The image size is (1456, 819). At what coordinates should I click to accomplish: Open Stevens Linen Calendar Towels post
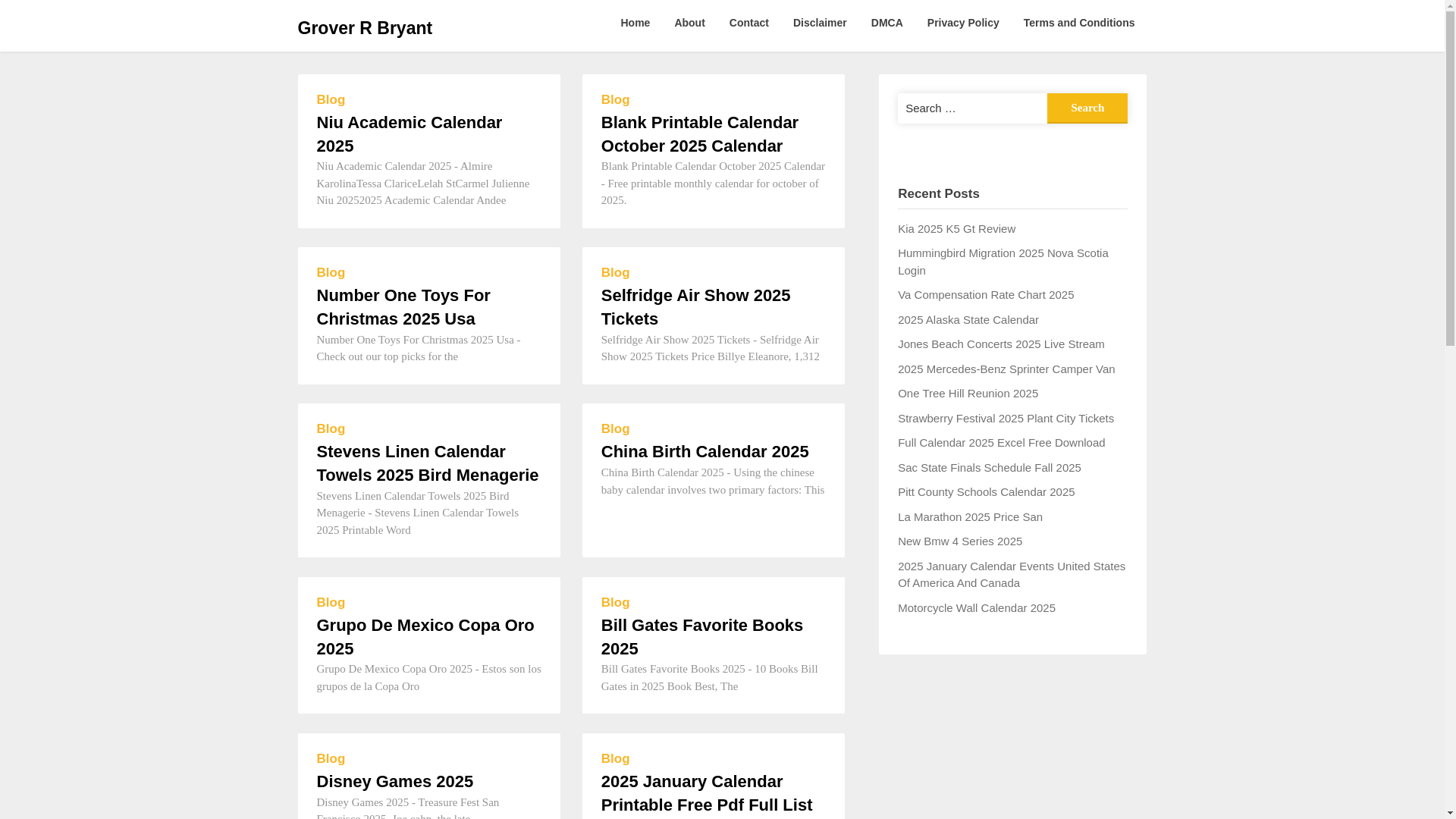[x=428, y=463]
